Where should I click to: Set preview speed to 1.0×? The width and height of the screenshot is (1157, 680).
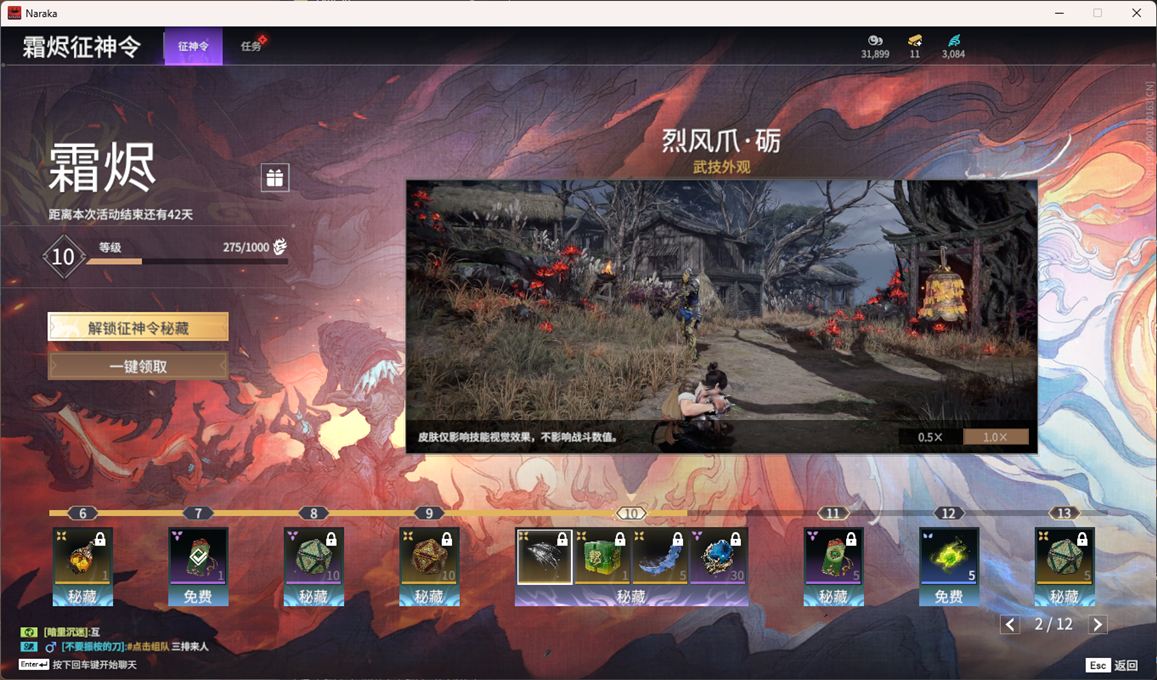[x=995, y=437]
